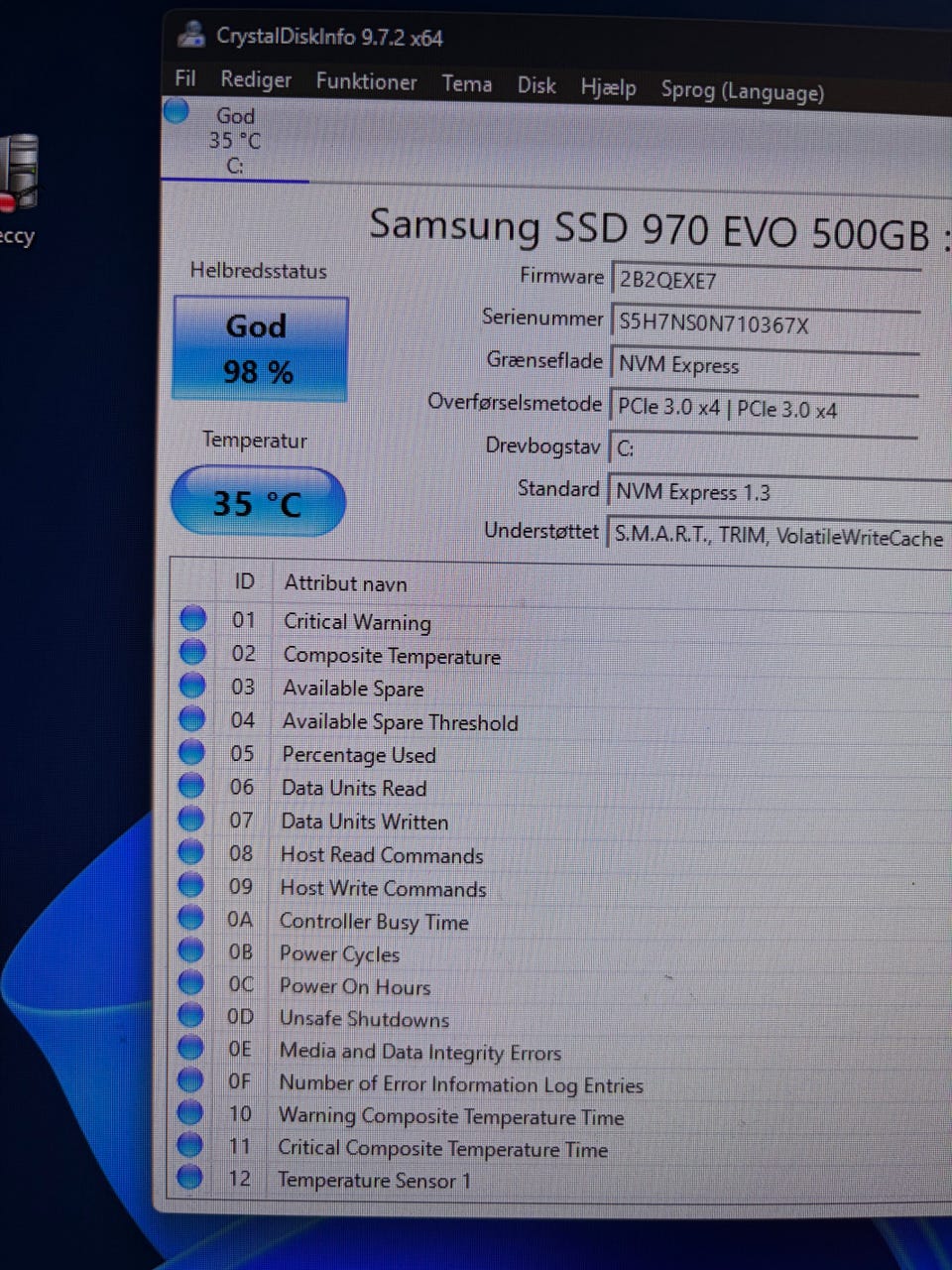Click status orb for Available Spare Threshold row

click(191, 719)
